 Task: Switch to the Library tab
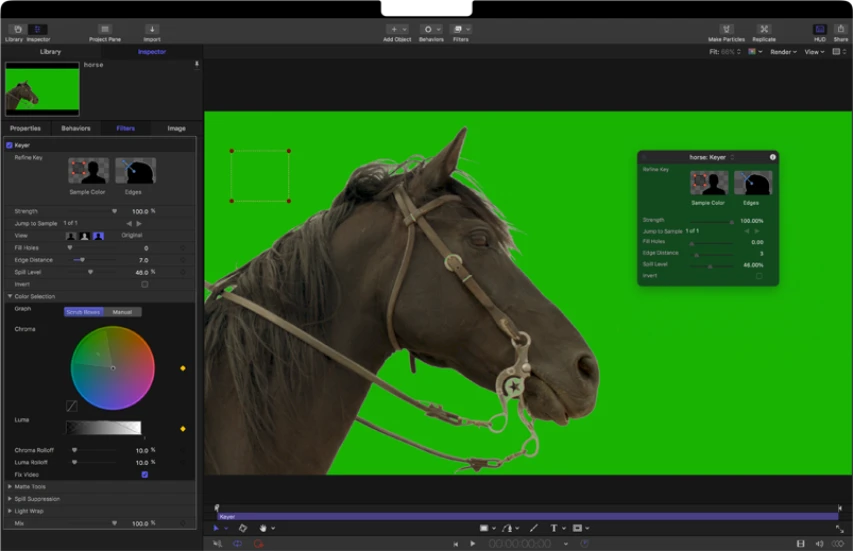(51, 52)
